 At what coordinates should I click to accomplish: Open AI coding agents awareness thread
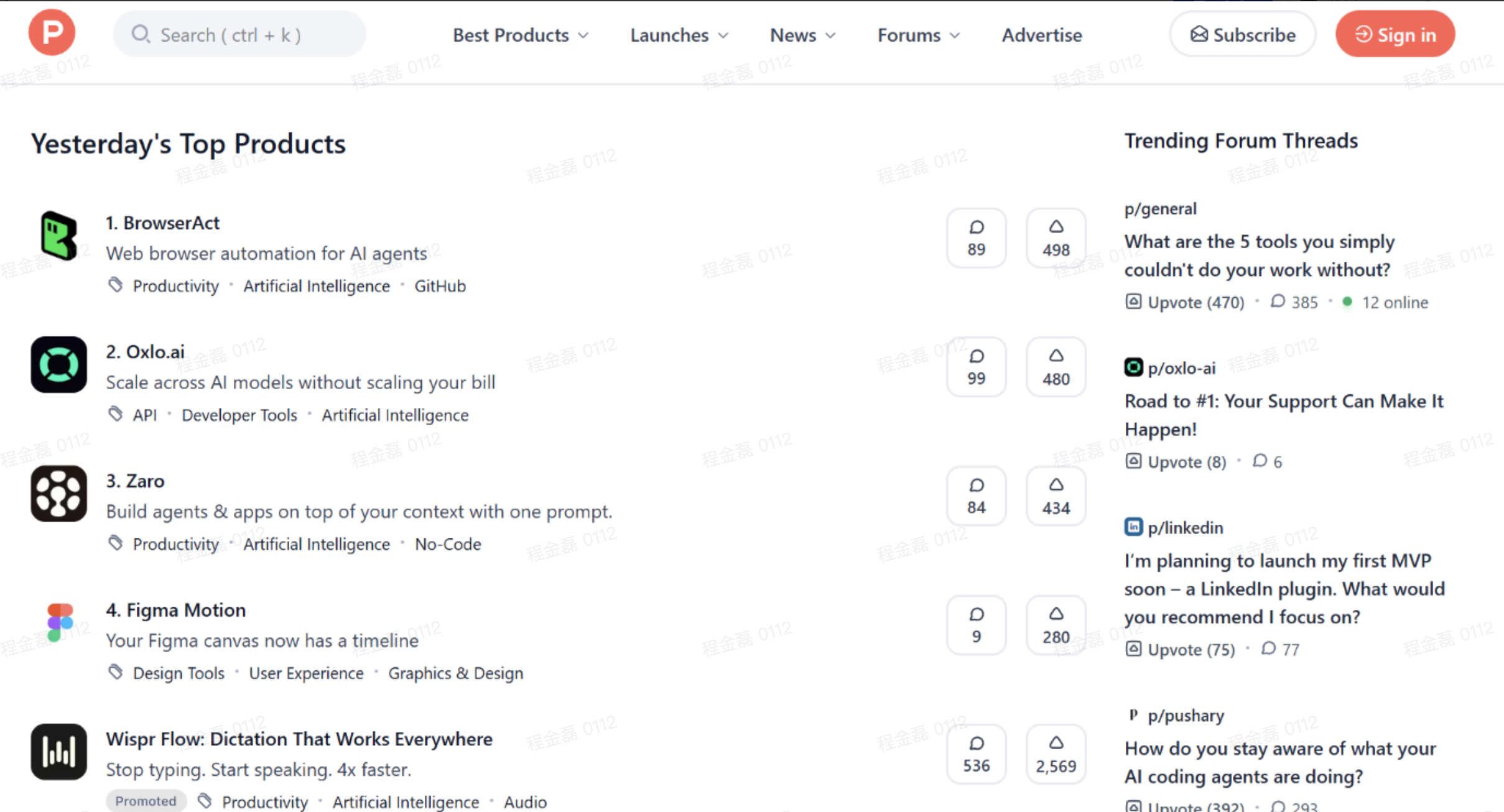1280,762
